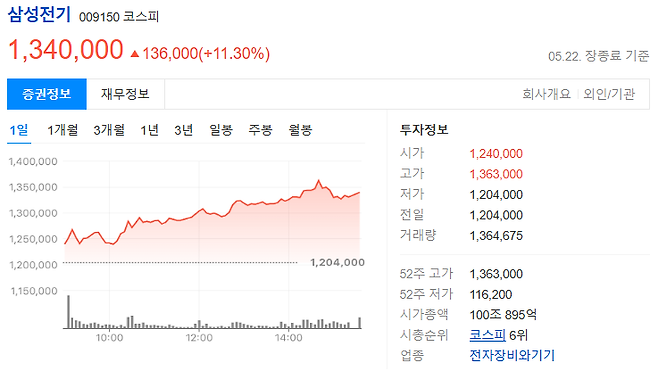
Task: Open the 회사개요 link
Action: 546,94
